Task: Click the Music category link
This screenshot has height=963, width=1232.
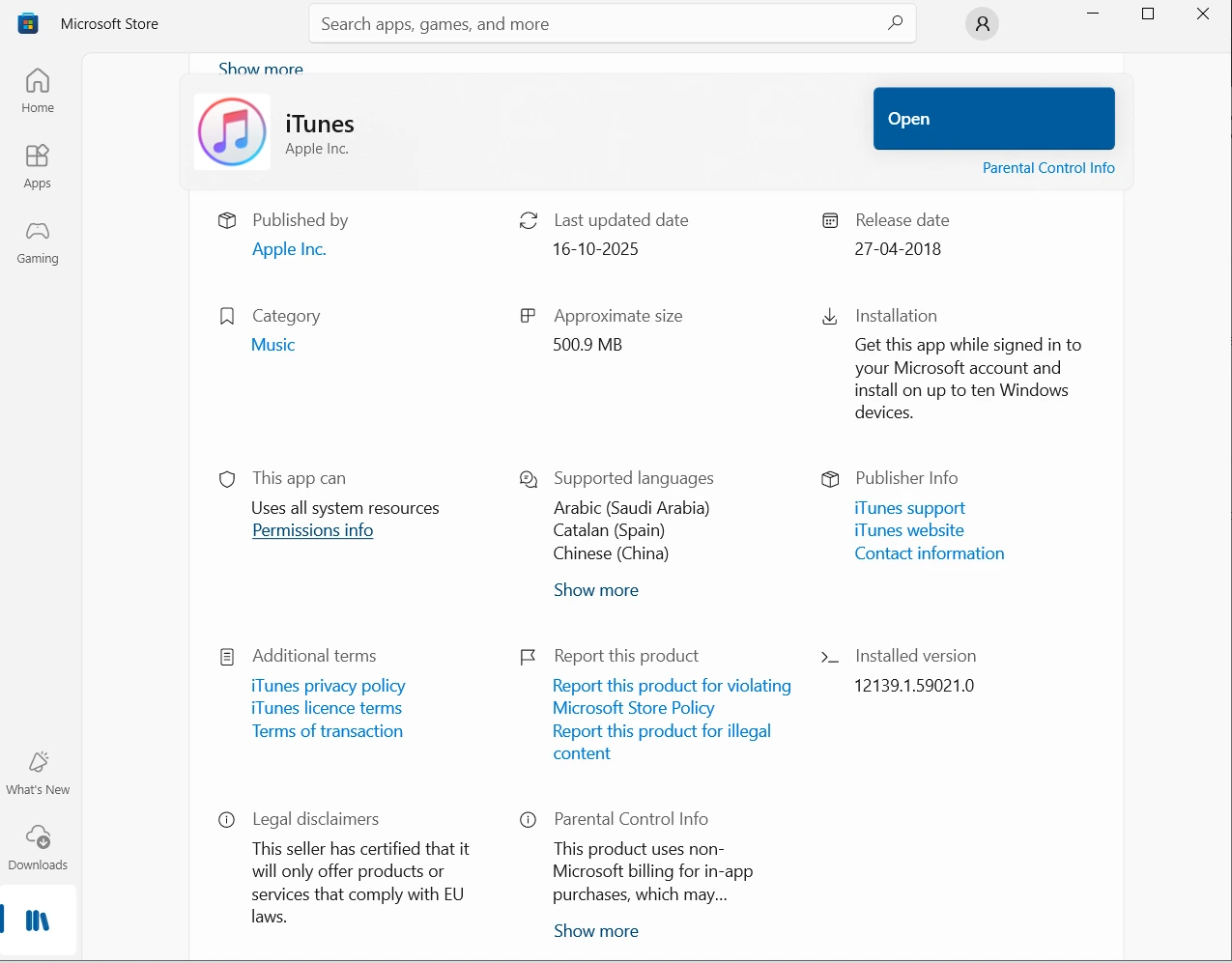Action: coord(272,344)
